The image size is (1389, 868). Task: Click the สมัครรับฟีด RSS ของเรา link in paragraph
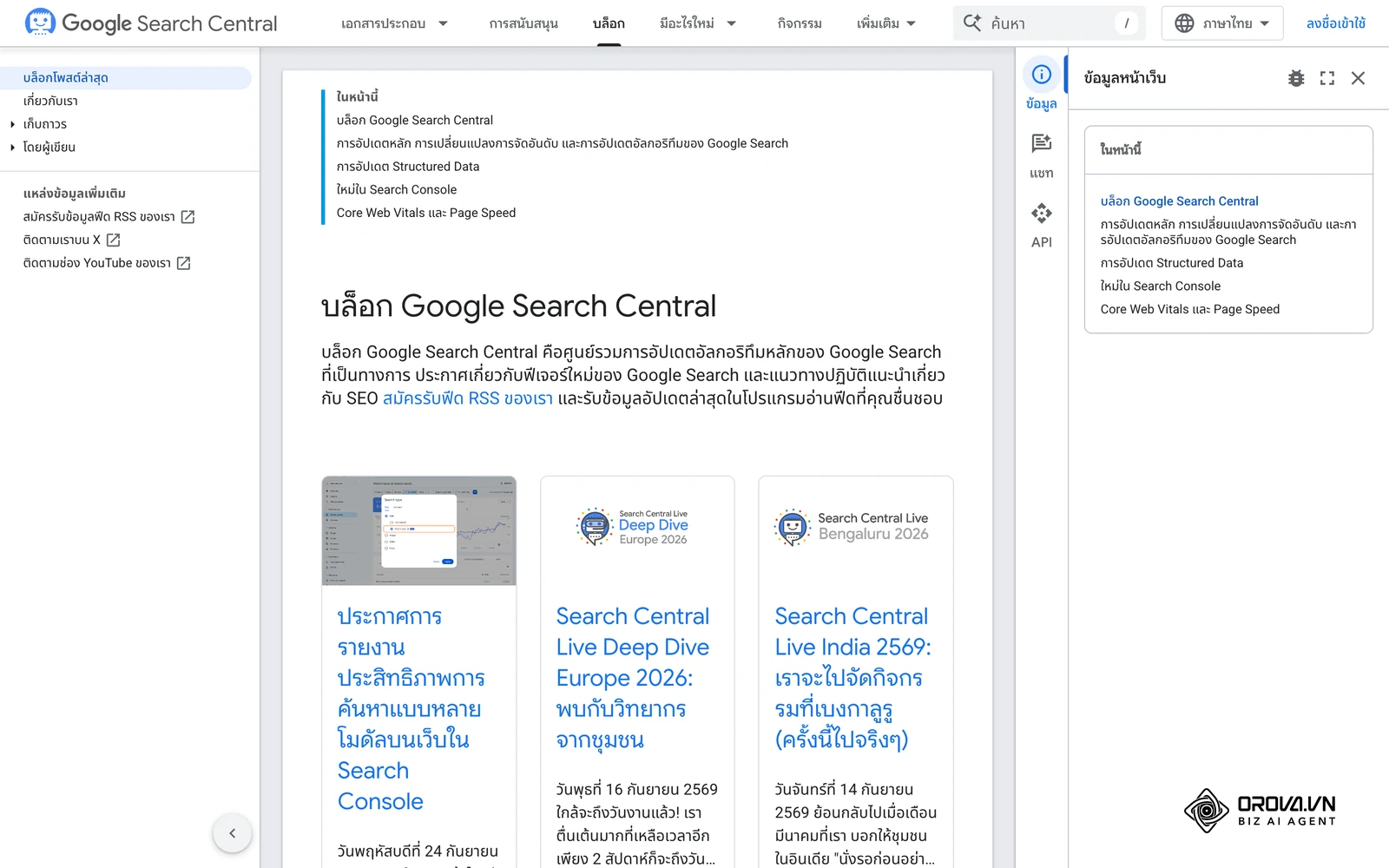pos(468,398)
